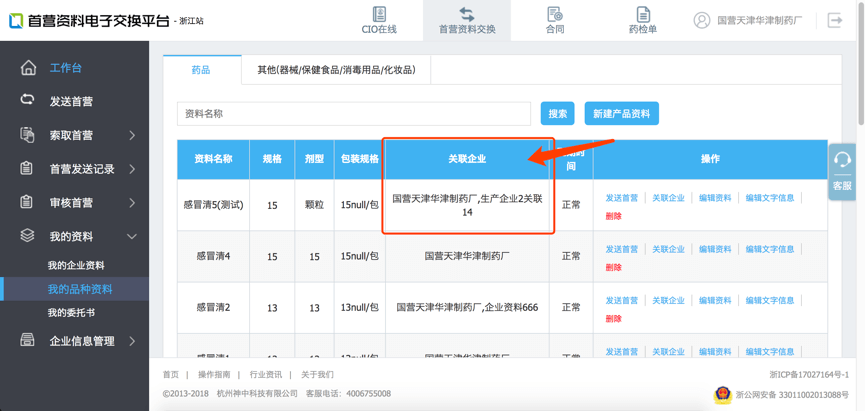Click 删除 link for 感冒清5(测试)
The image size is (865, 411).
tap(613, 216)
